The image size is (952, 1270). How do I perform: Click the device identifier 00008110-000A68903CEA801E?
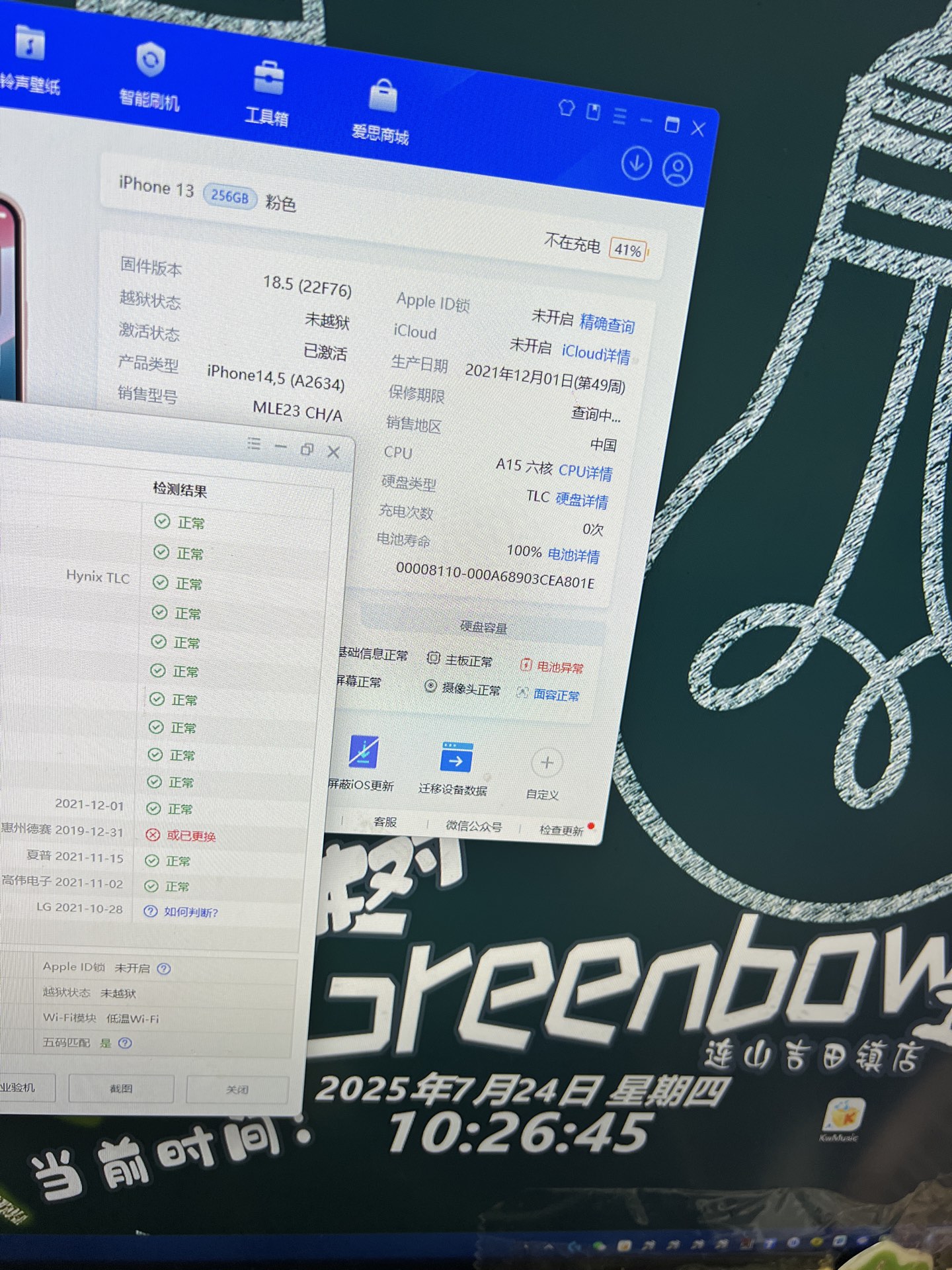495,575
